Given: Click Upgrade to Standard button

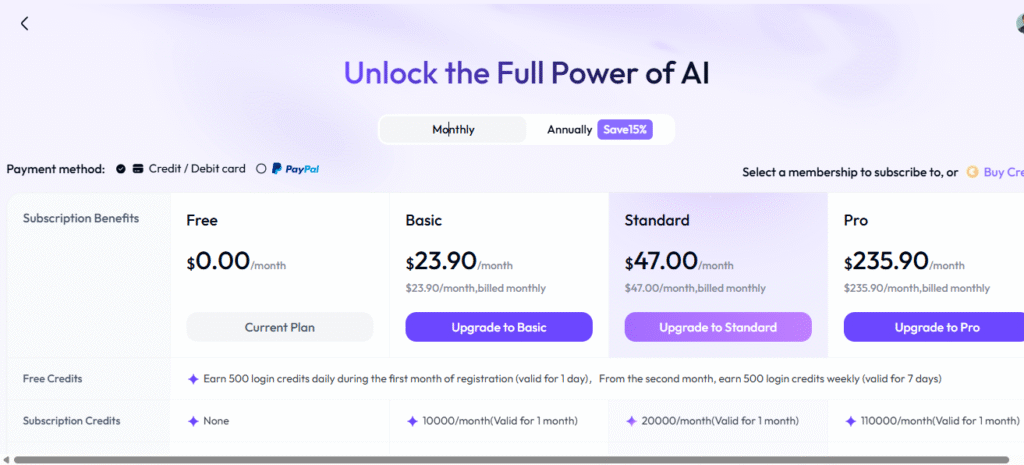Looking at the screenshot, I should (718, 327).
